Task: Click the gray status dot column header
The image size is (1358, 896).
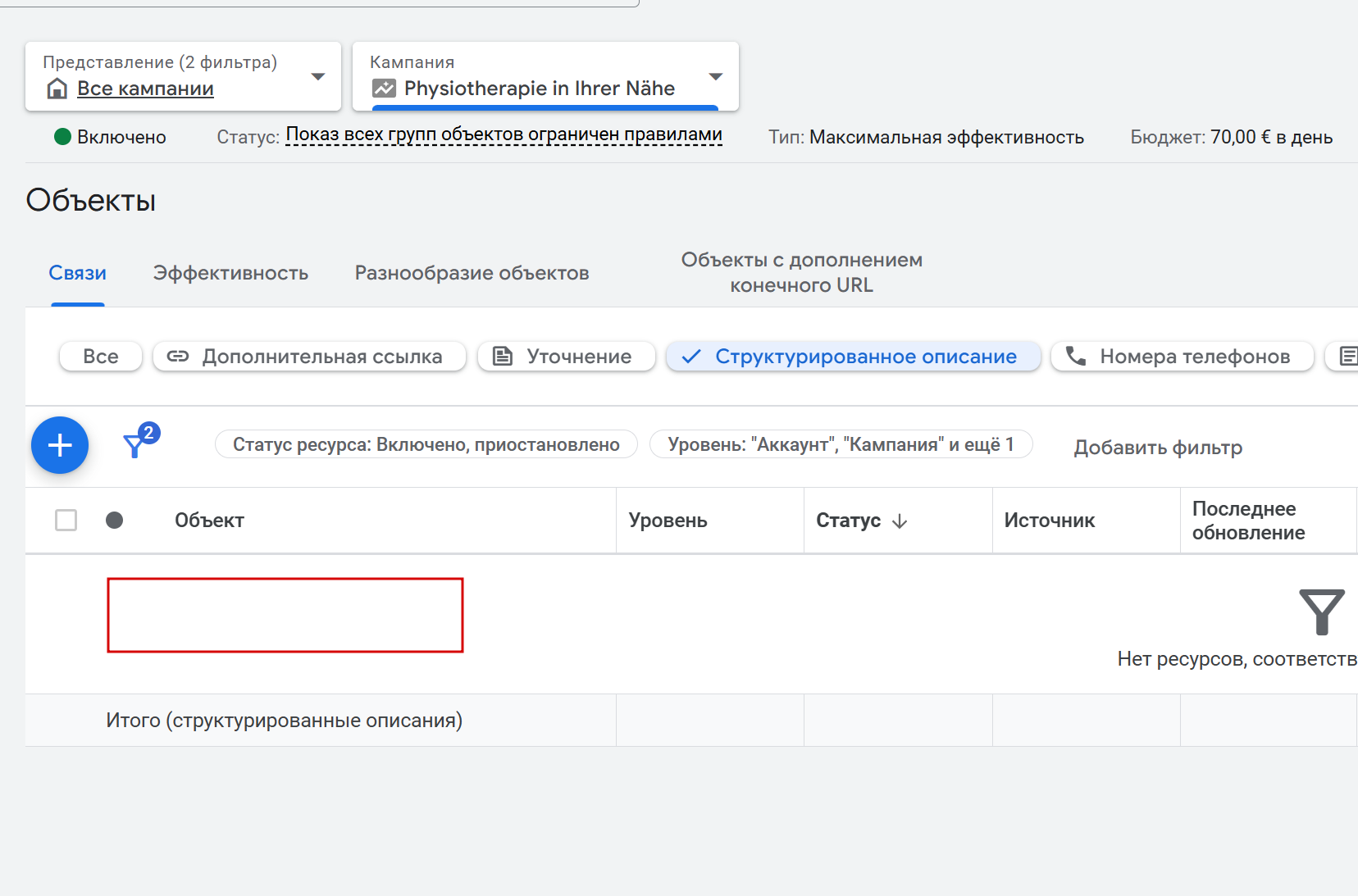Action: (115, 521)
